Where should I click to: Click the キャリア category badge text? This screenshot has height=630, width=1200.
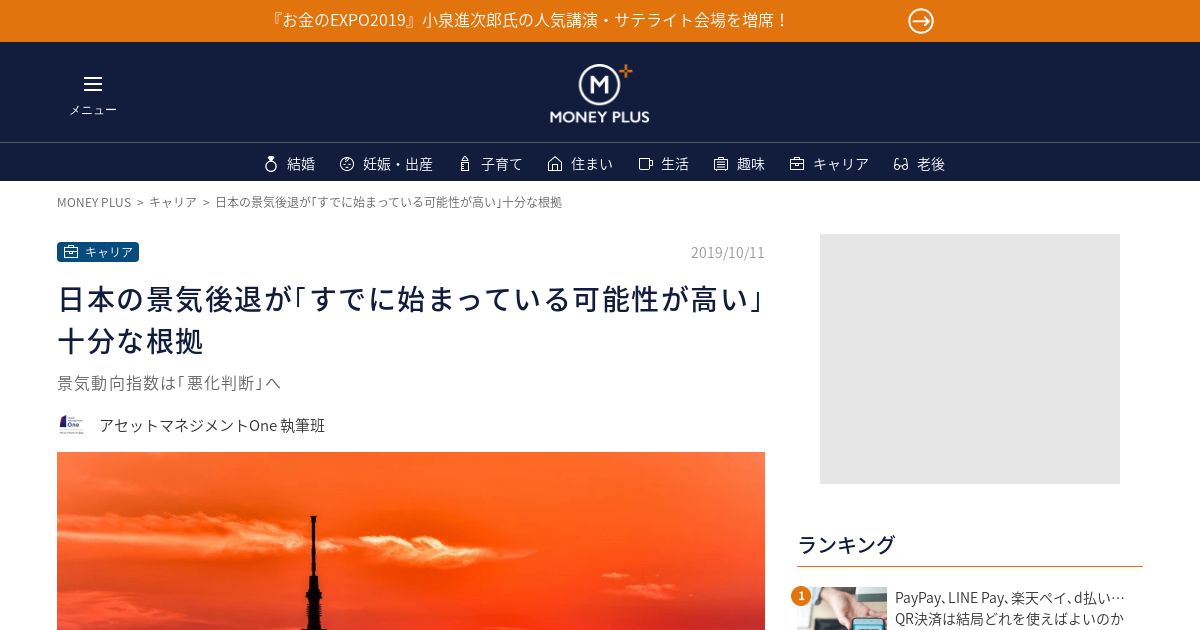[109, 252]
